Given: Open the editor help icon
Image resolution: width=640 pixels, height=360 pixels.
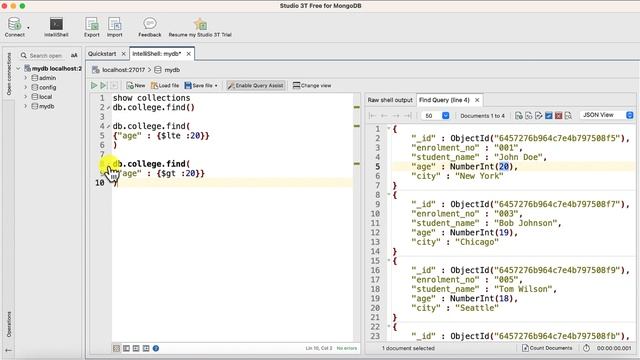Looking at the screenshot, I should [156, 348].
